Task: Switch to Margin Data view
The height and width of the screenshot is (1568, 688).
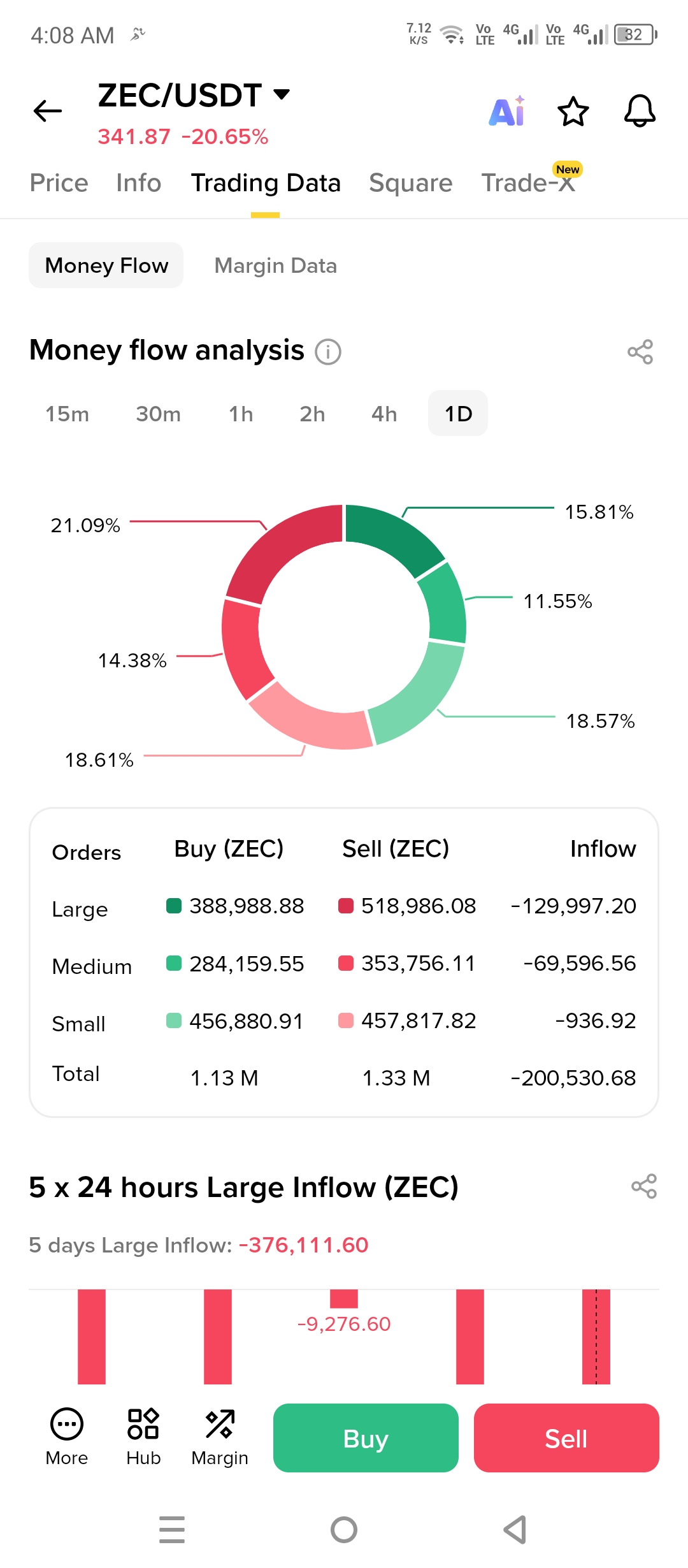Action: 275,265
